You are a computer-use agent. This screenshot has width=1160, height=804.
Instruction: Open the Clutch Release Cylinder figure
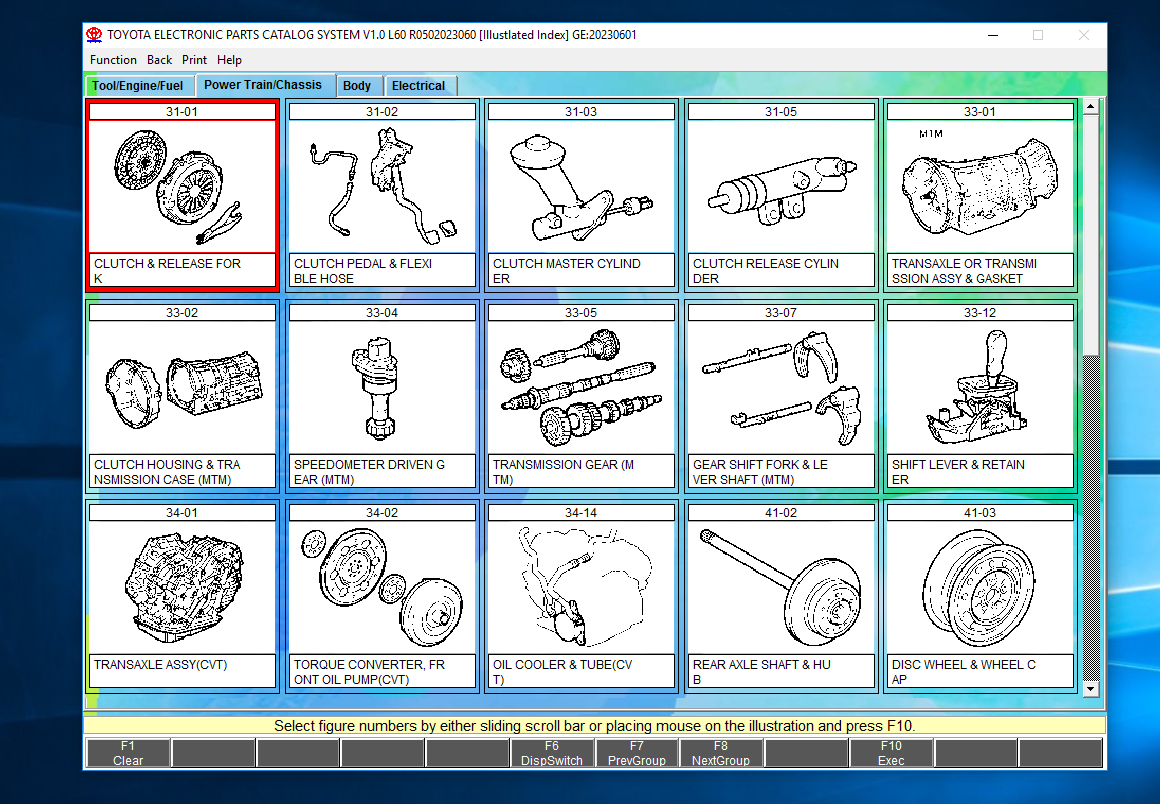(x=780, y=185)
